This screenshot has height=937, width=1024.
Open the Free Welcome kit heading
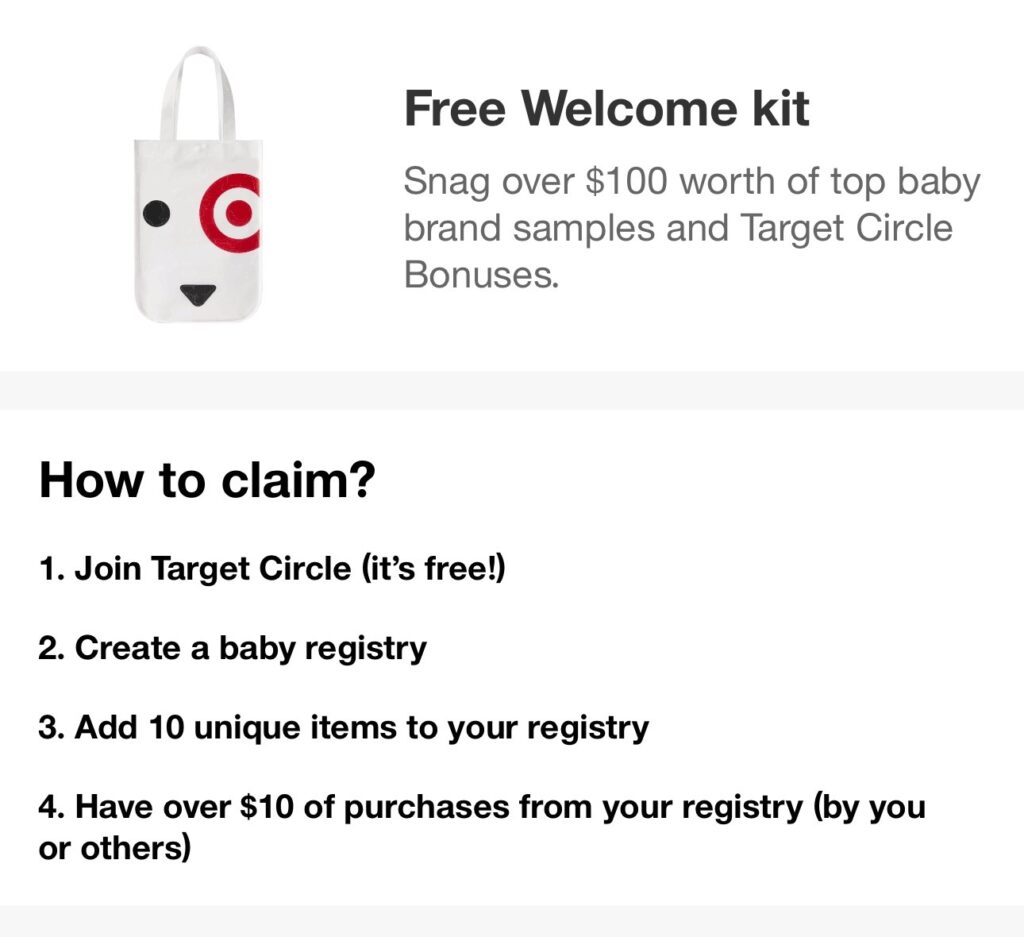pos(607,108)
